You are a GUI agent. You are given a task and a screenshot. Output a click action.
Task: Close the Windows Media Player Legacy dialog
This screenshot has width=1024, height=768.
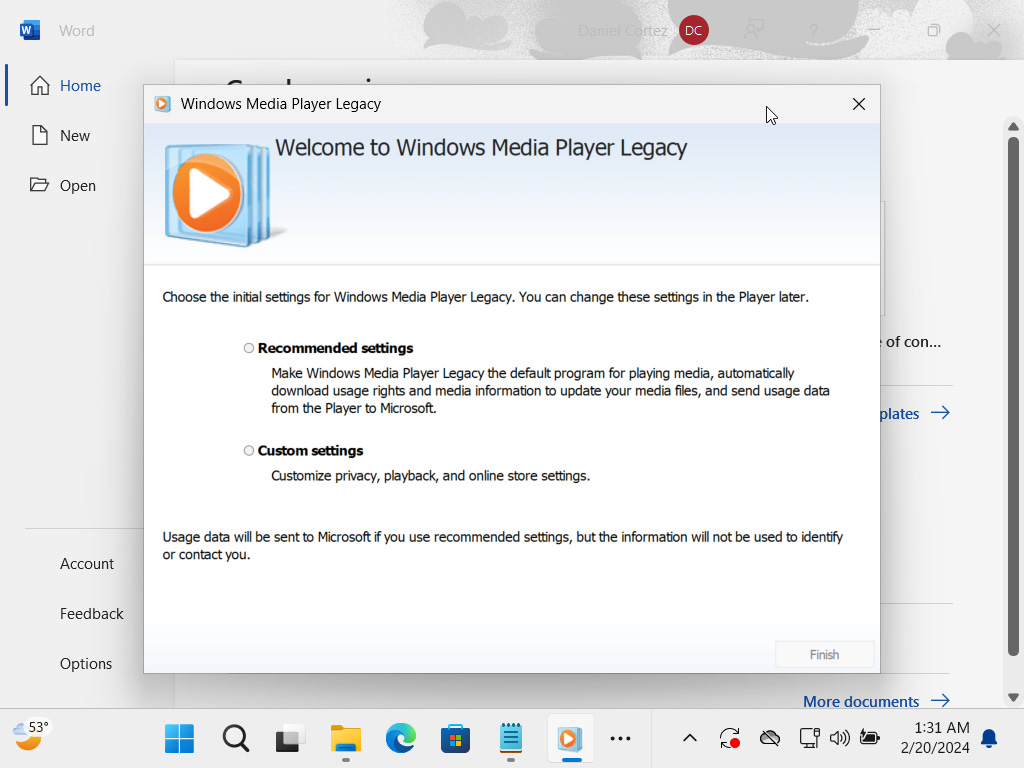pos(859,104)
